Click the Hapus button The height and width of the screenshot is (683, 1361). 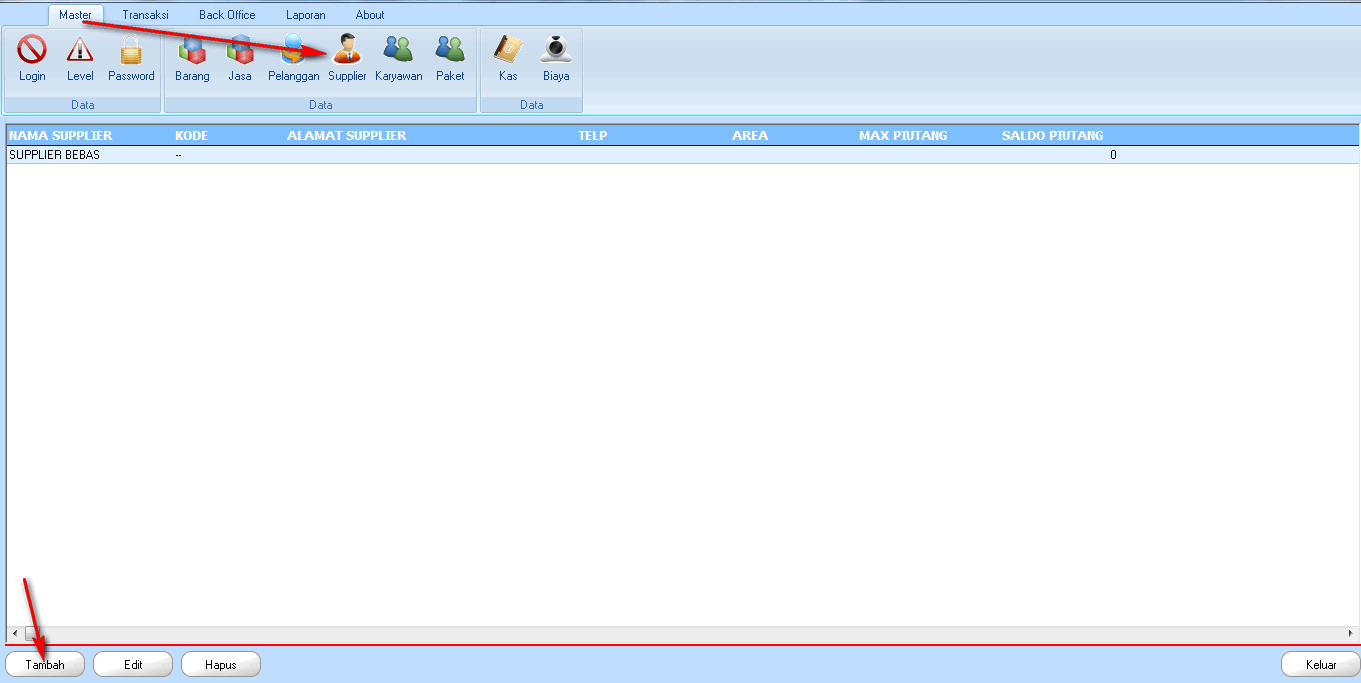[221, 665]
